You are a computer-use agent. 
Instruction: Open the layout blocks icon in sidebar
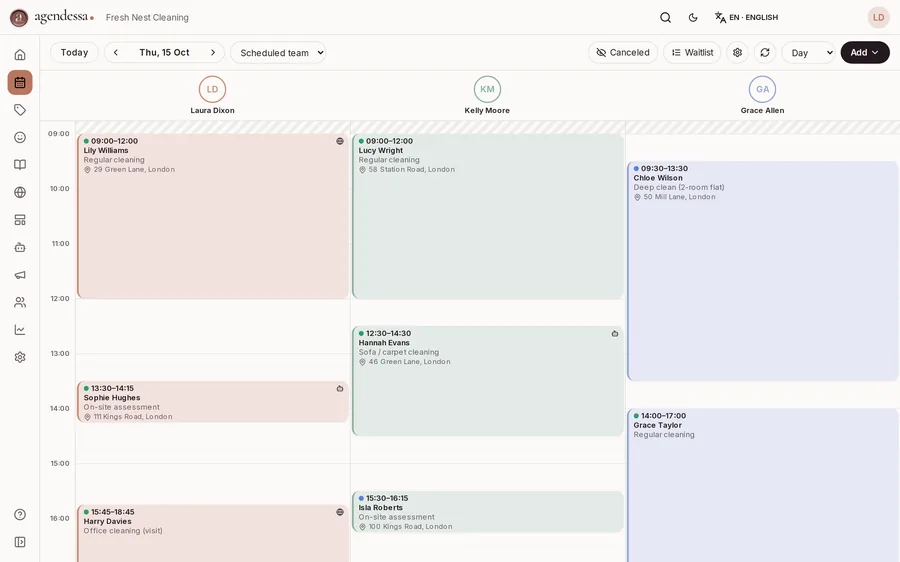tap(20, 220)
